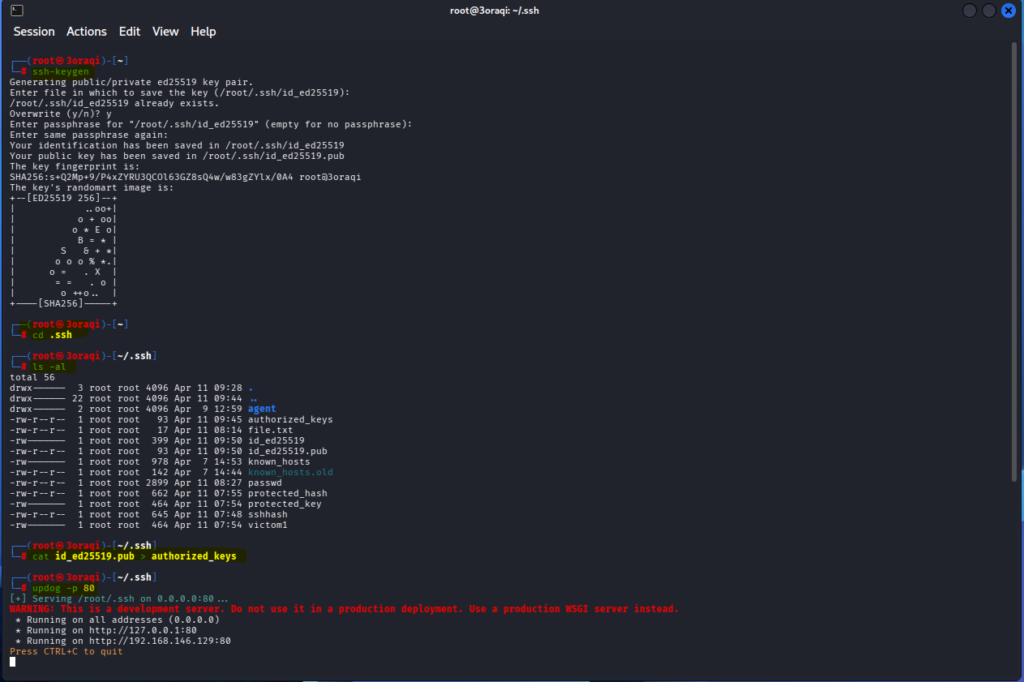The width and height of the screenshot is (1024, 682).
Task: Open the Edit menu
Action: [x=130, y=32]
